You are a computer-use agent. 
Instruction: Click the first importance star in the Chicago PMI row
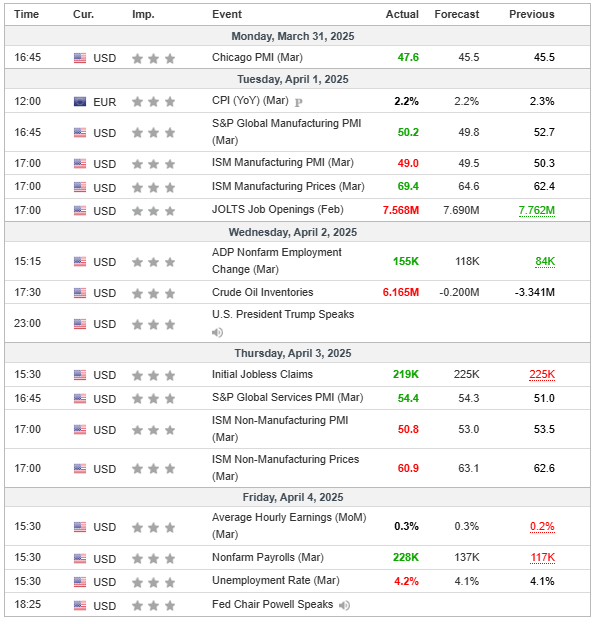tap(138, 59)
